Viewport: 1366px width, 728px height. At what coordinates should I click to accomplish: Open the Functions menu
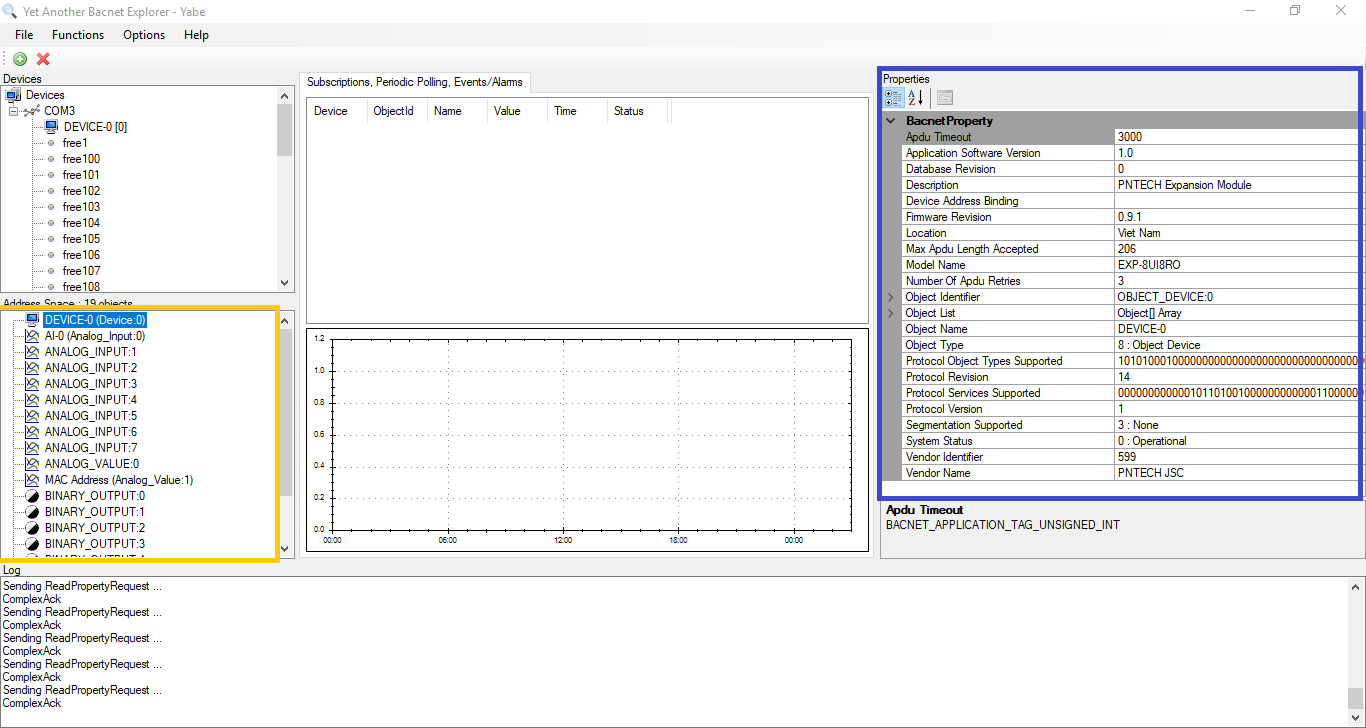[x=77, y=34]
